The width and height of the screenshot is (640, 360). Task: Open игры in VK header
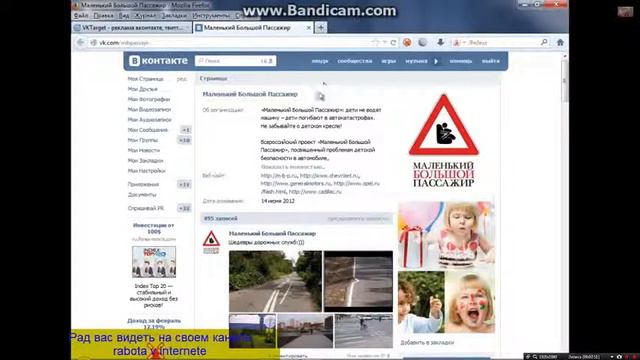point(388,61)
